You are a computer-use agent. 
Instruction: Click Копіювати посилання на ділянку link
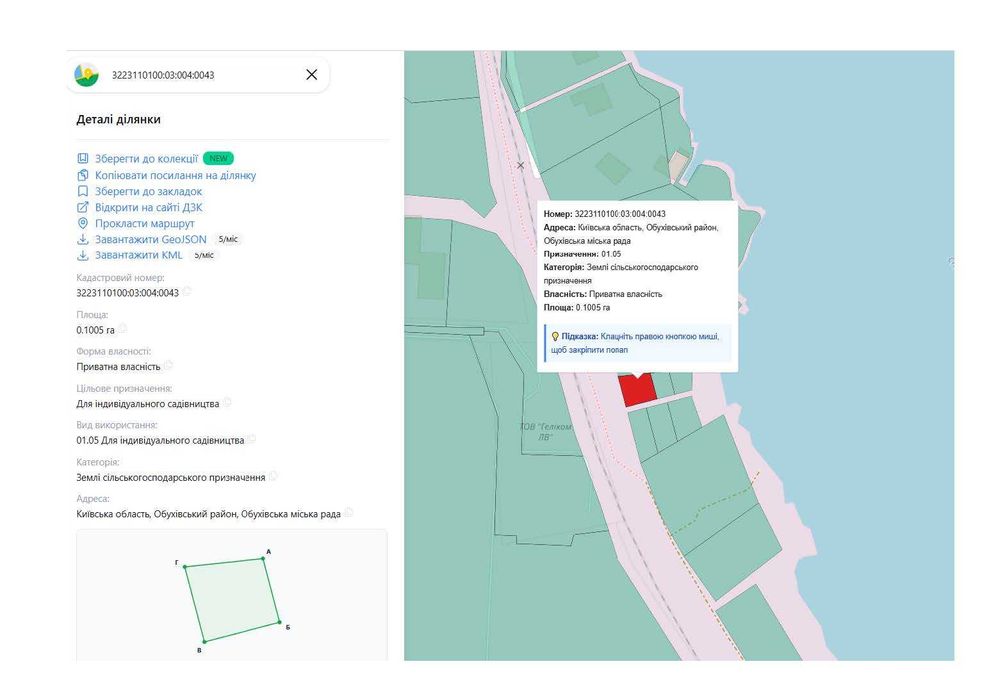pos(175,175)
